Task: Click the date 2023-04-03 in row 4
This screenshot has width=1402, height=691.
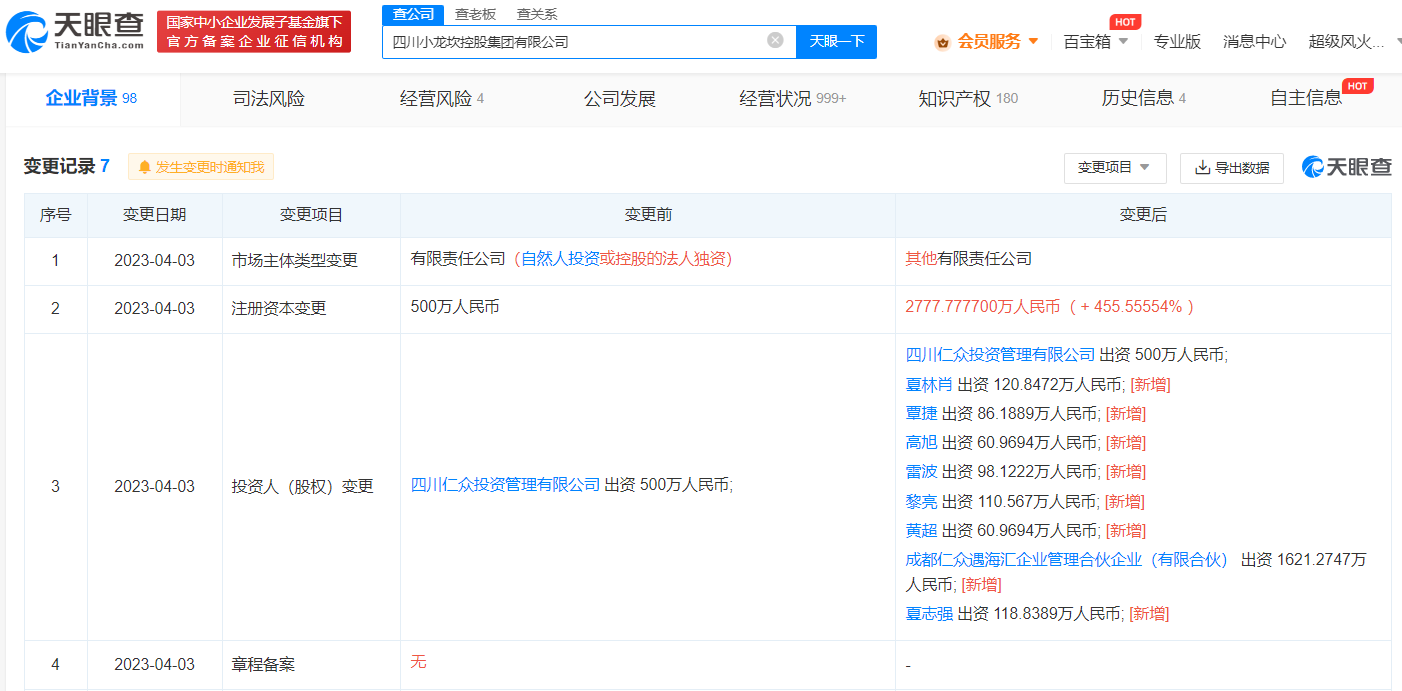Action: [154, 664]
